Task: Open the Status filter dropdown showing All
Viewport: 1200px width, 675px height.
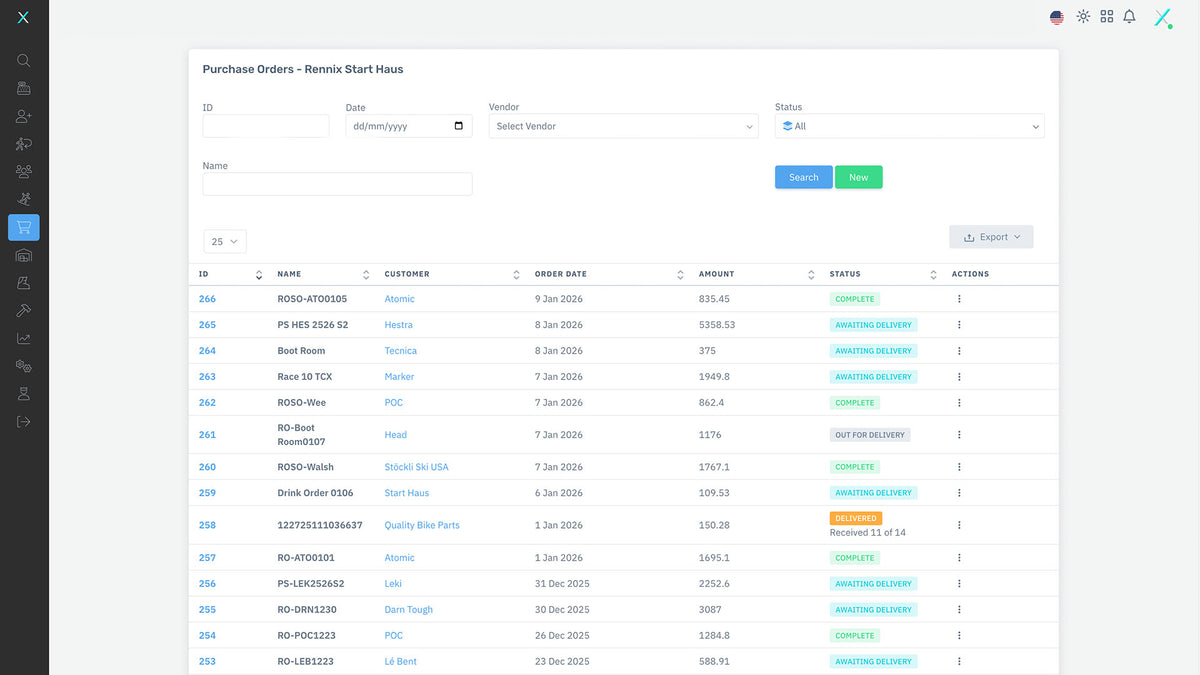Action: tap(909, 126)
